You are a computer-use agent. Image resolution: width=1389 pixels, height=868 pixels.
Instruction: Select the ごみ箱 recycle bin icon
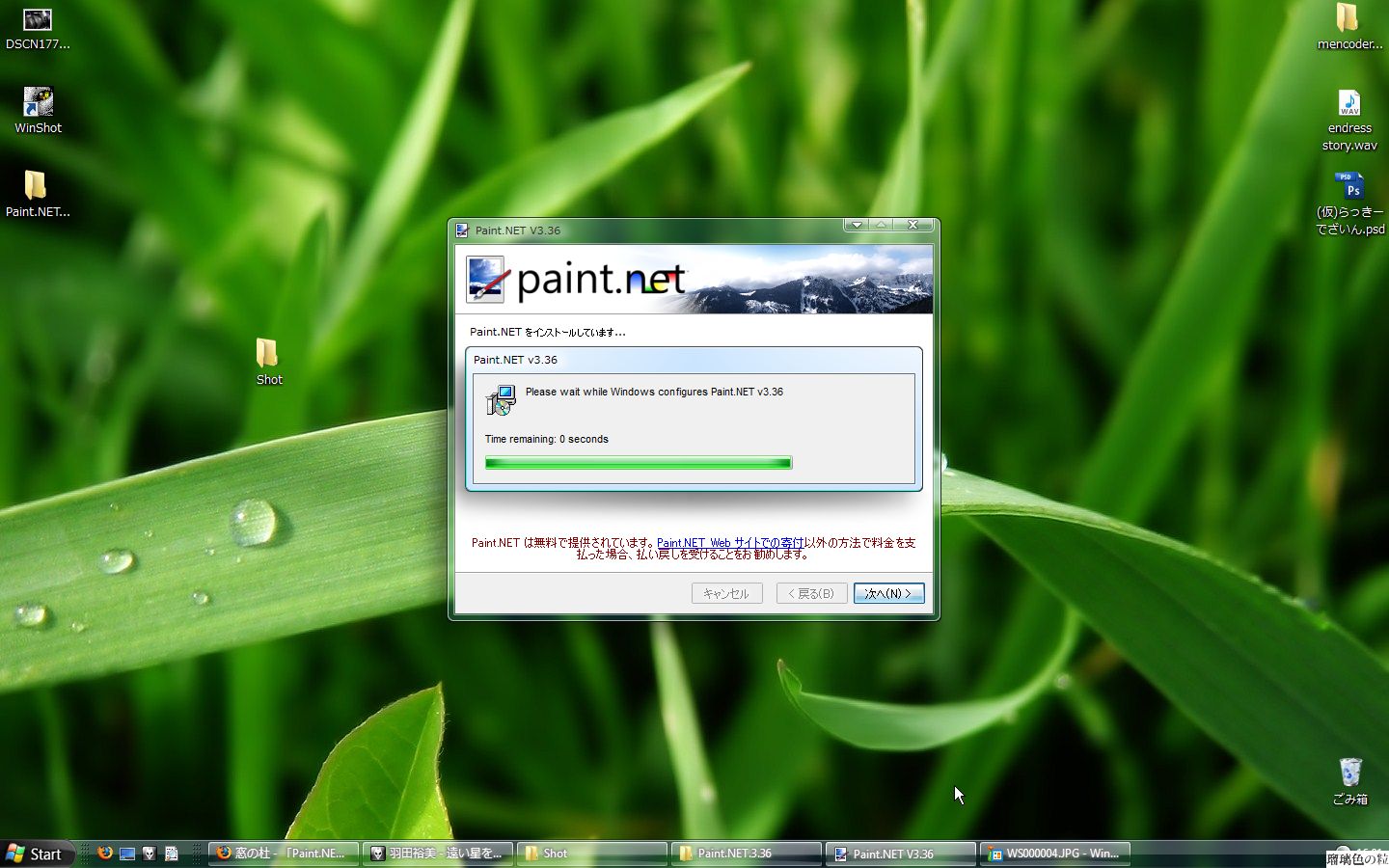coord(1349,781)
